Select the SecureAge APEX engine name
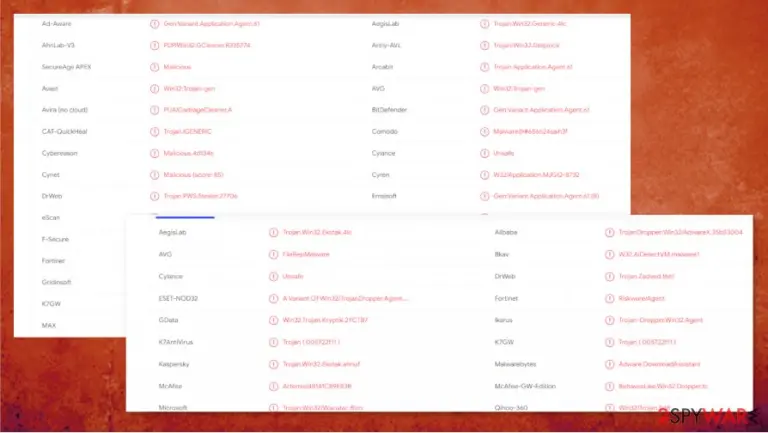768x433 pixels. coord(66,67)
